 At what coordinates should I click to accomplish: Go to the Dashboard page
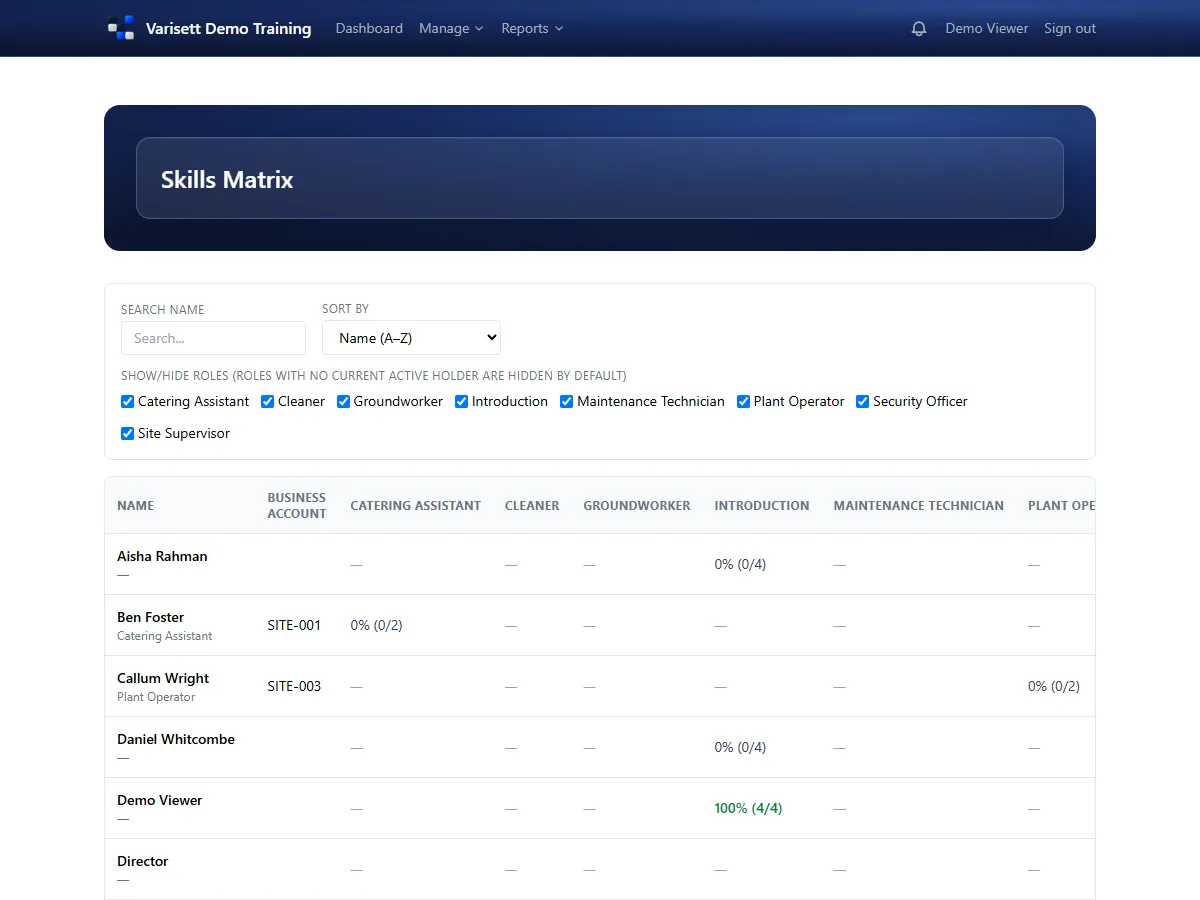[x=369, y=29]
